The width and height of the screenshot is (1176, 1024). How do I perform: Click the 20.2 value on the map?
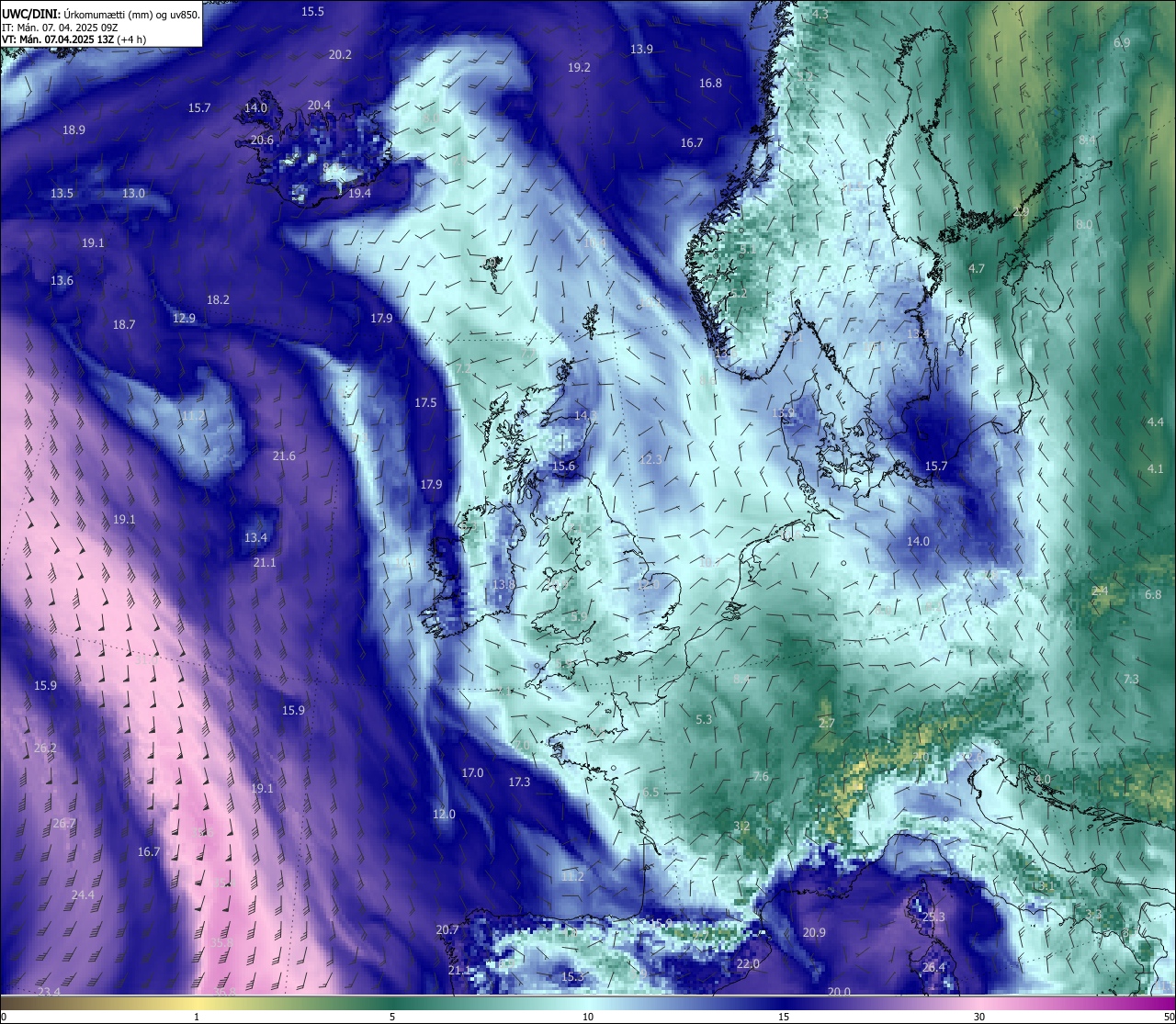coord(340,54)
